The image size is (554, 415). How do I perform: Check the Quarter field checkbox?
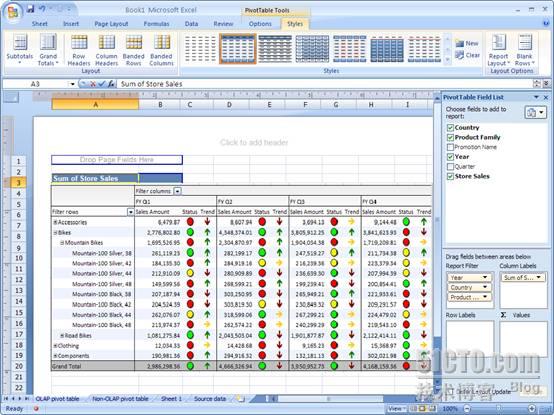click(x=450, y=166)
